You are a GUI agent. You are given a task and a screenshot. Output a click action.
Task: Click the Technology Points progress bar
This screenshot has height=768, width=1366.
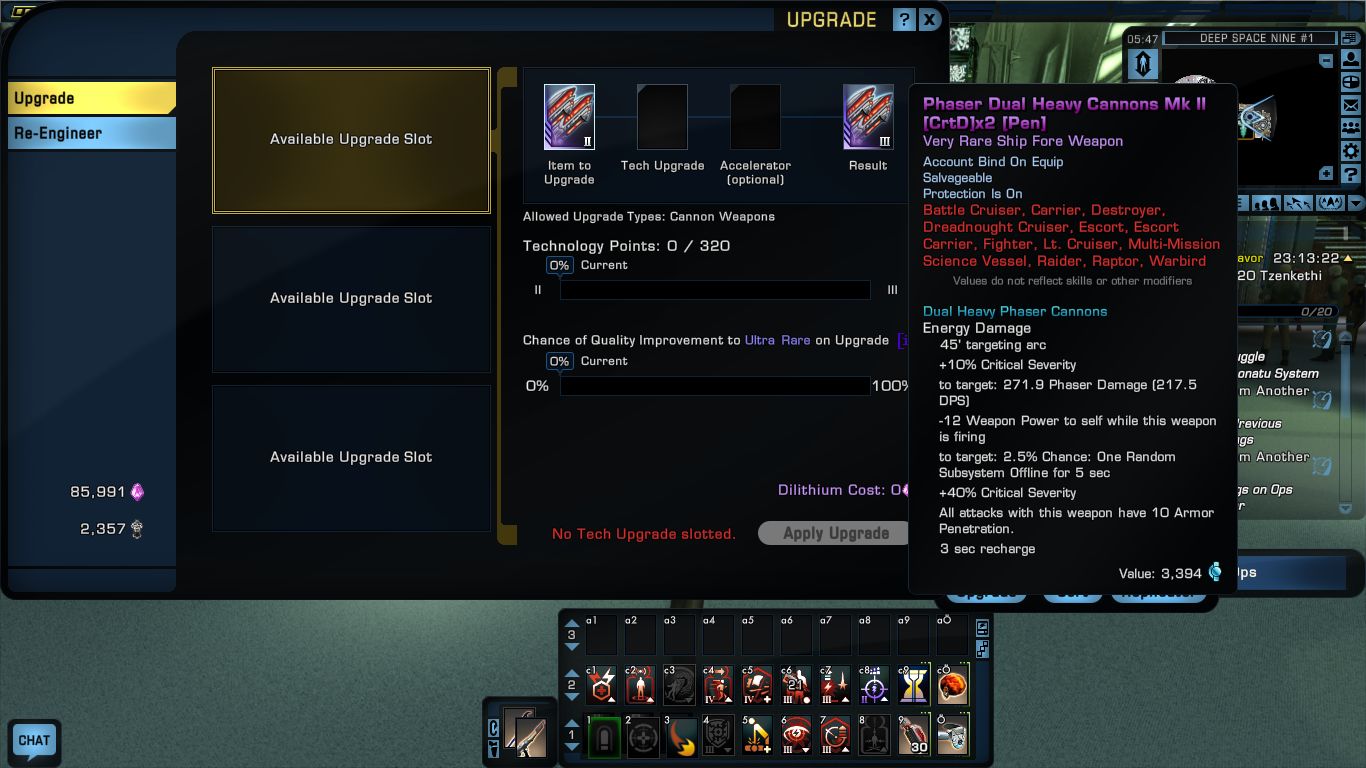(715, 290)
